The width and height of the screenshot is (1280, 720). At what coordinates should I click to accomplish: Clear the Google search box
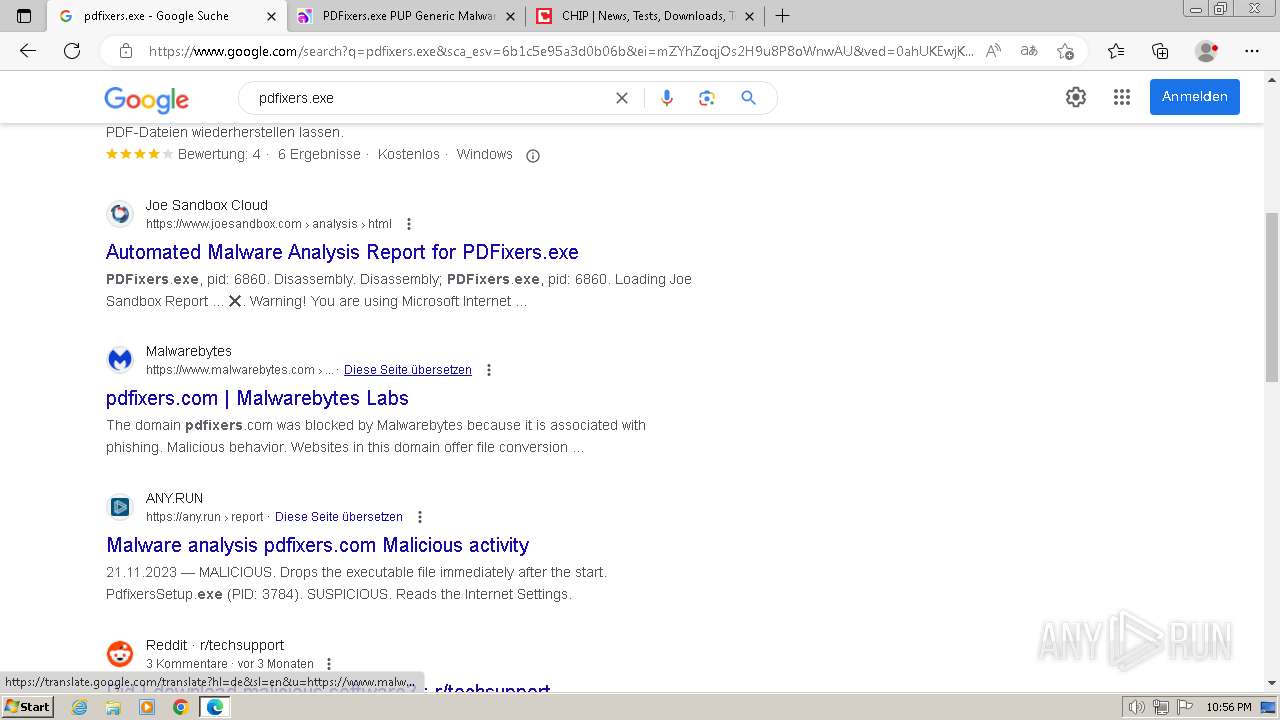point(622,98)
